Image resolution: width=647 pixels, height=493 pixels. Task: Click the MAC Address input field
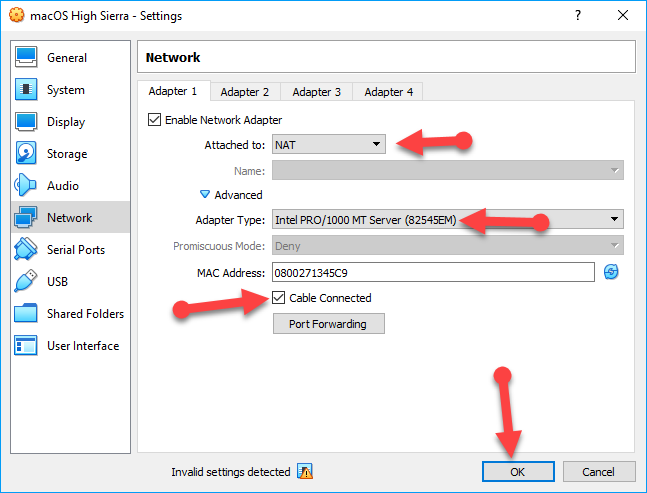(430, 272)
